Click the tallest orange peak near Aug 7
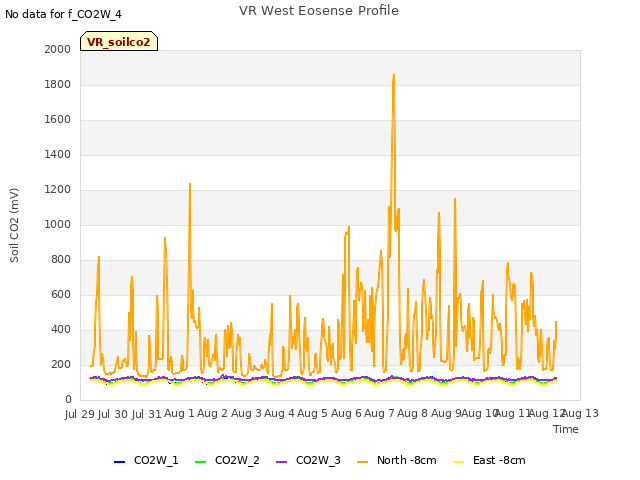640x480 pixels. (x=393, y=75)
